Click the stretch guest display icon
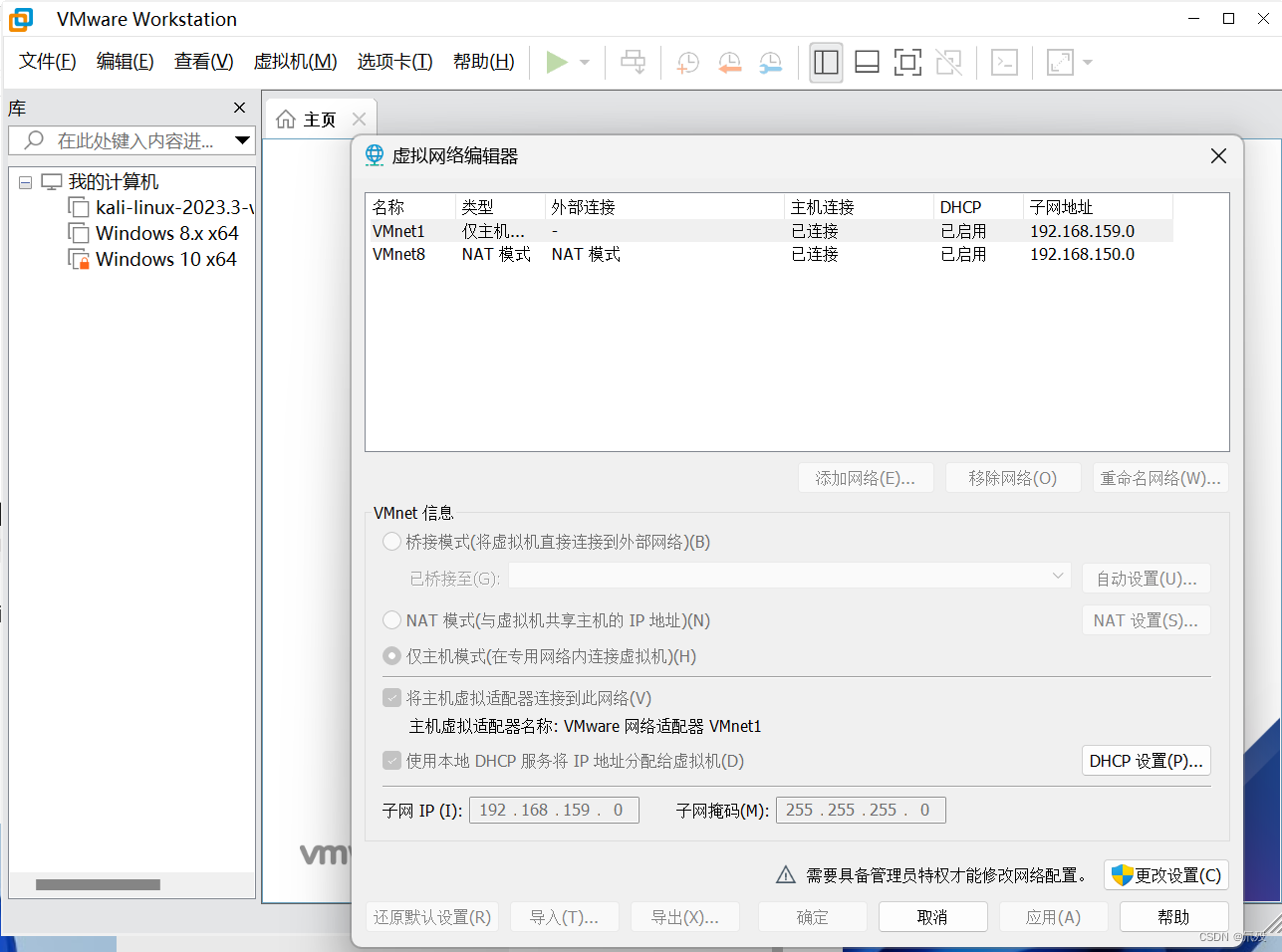 [x=1060, y=63]
